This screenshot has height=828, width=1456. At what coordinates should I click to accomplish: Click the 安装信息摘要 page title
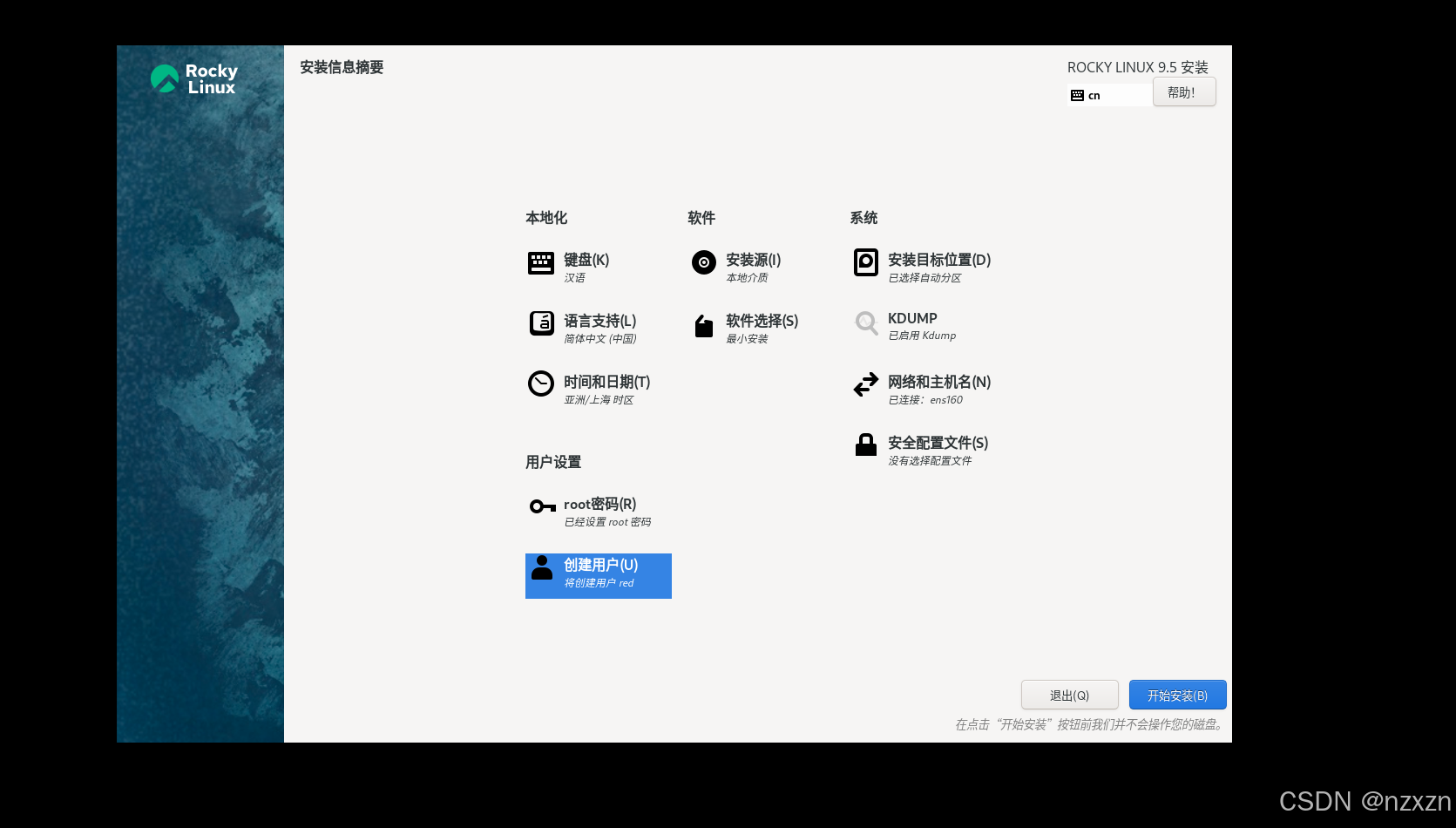[x=342, y=67]
